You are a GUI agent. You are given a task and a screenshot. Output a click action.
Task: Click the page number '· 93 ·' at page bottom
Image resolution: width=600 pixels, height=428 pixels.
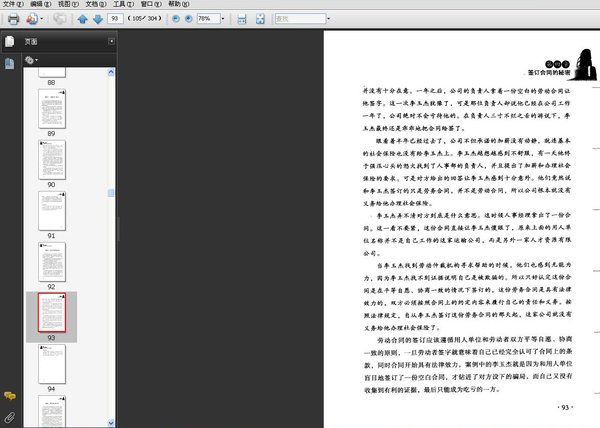click(x=565, y=407)
